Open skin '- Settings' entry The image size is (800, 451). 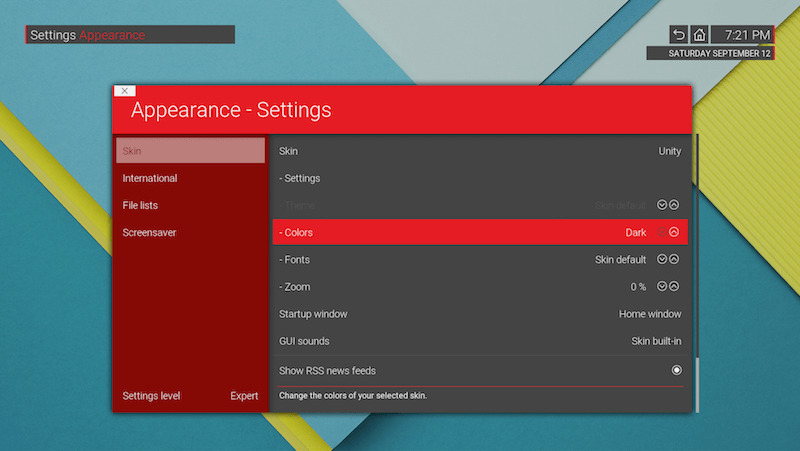[x=480, y=178]
